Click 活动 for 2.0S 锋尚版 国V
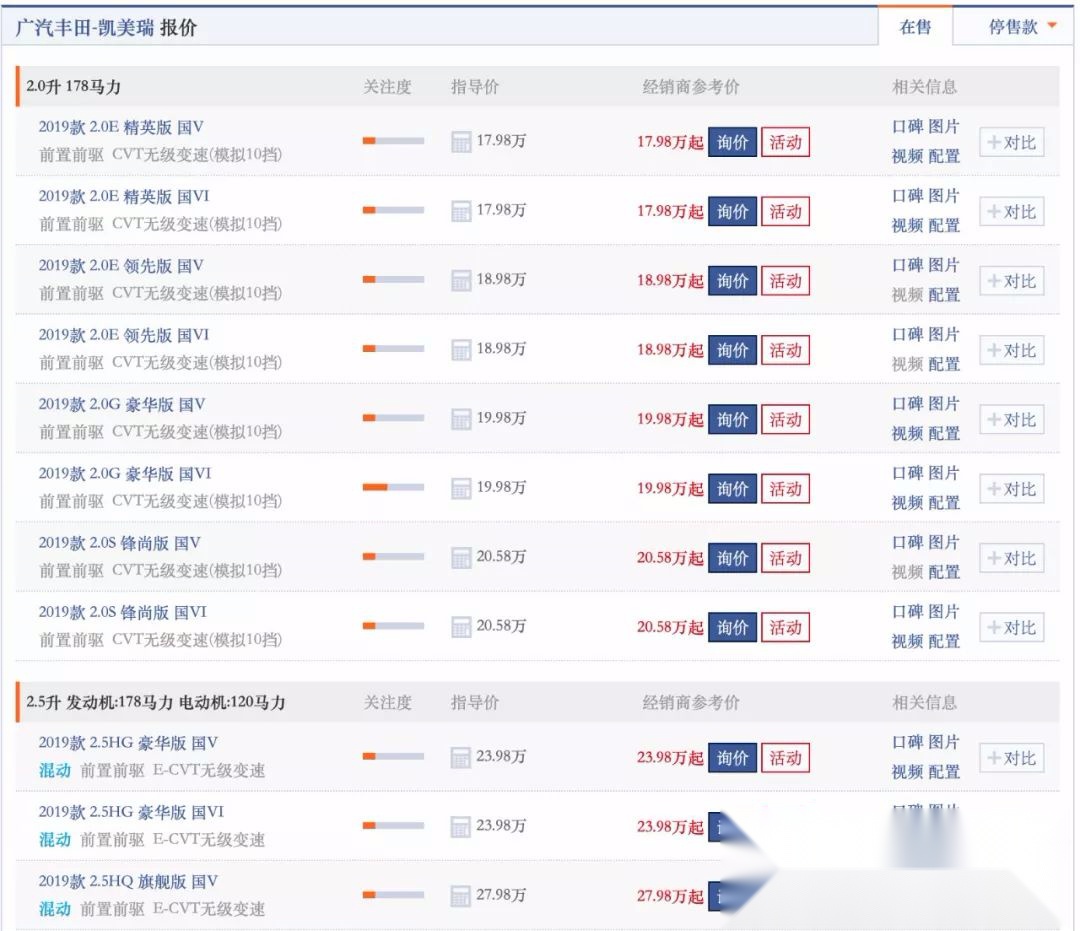 click(785, 558)
